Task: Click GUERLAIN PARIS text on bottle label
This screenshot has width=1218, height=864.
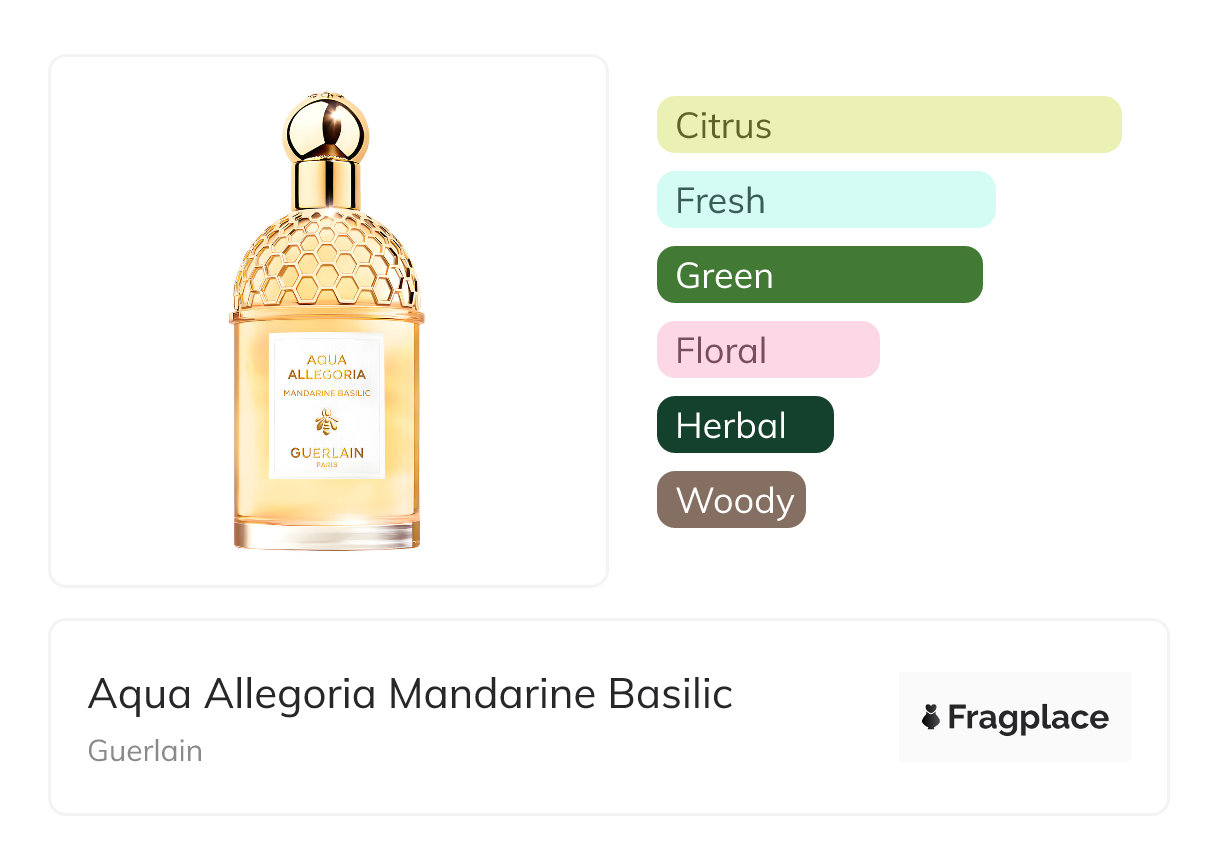Action: [x=327, y=456]
